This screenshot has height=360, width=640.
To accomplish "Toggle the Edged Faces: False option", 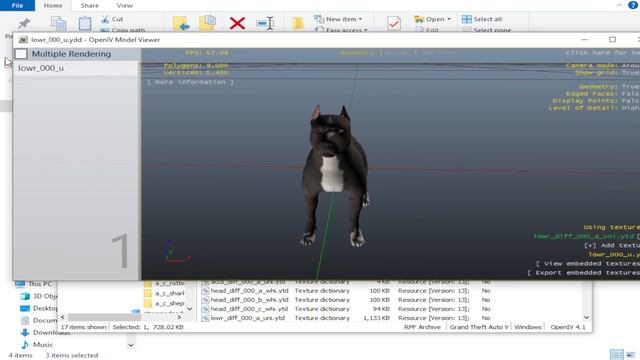I will pyautogui.click(x=602, y=93).
